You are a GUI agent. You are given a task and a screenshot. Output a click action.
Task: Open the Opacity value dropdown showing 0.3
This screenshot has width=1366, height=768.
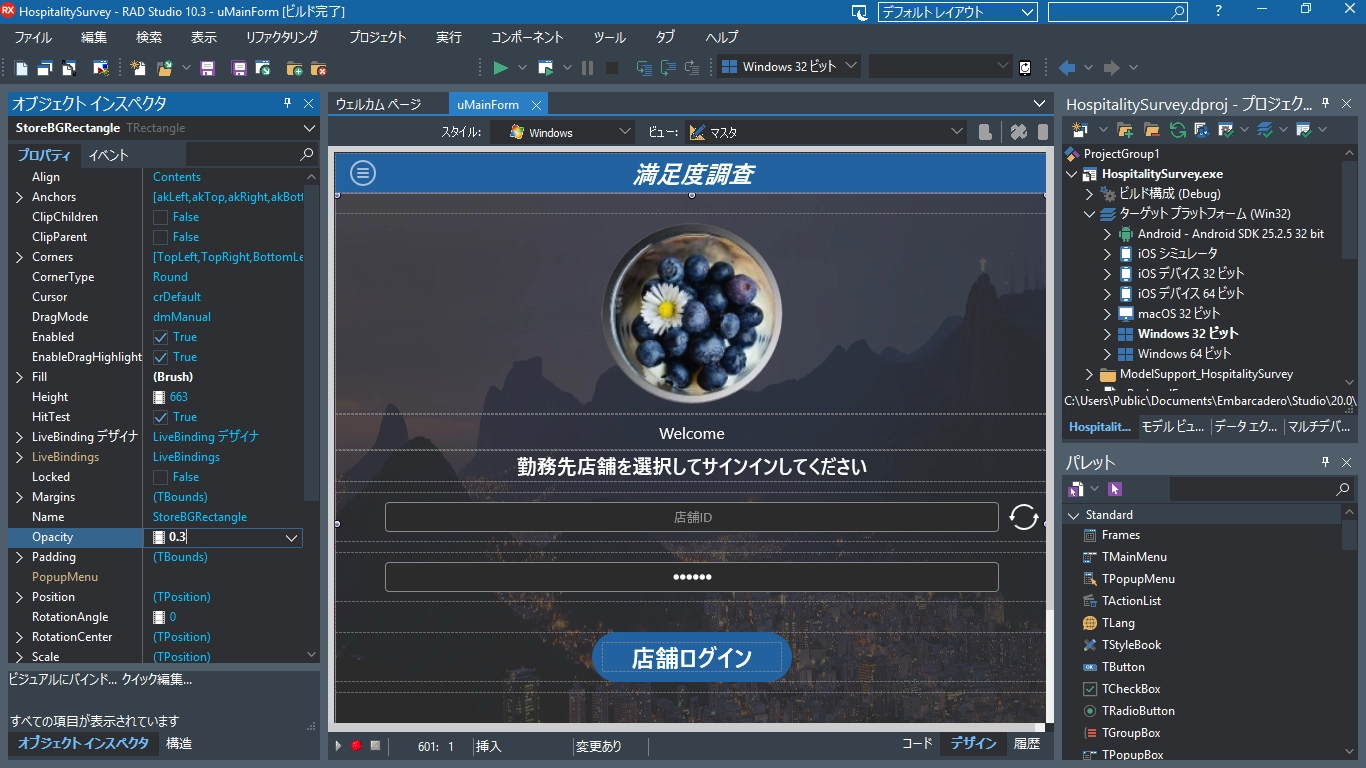(x=293, y=537)
